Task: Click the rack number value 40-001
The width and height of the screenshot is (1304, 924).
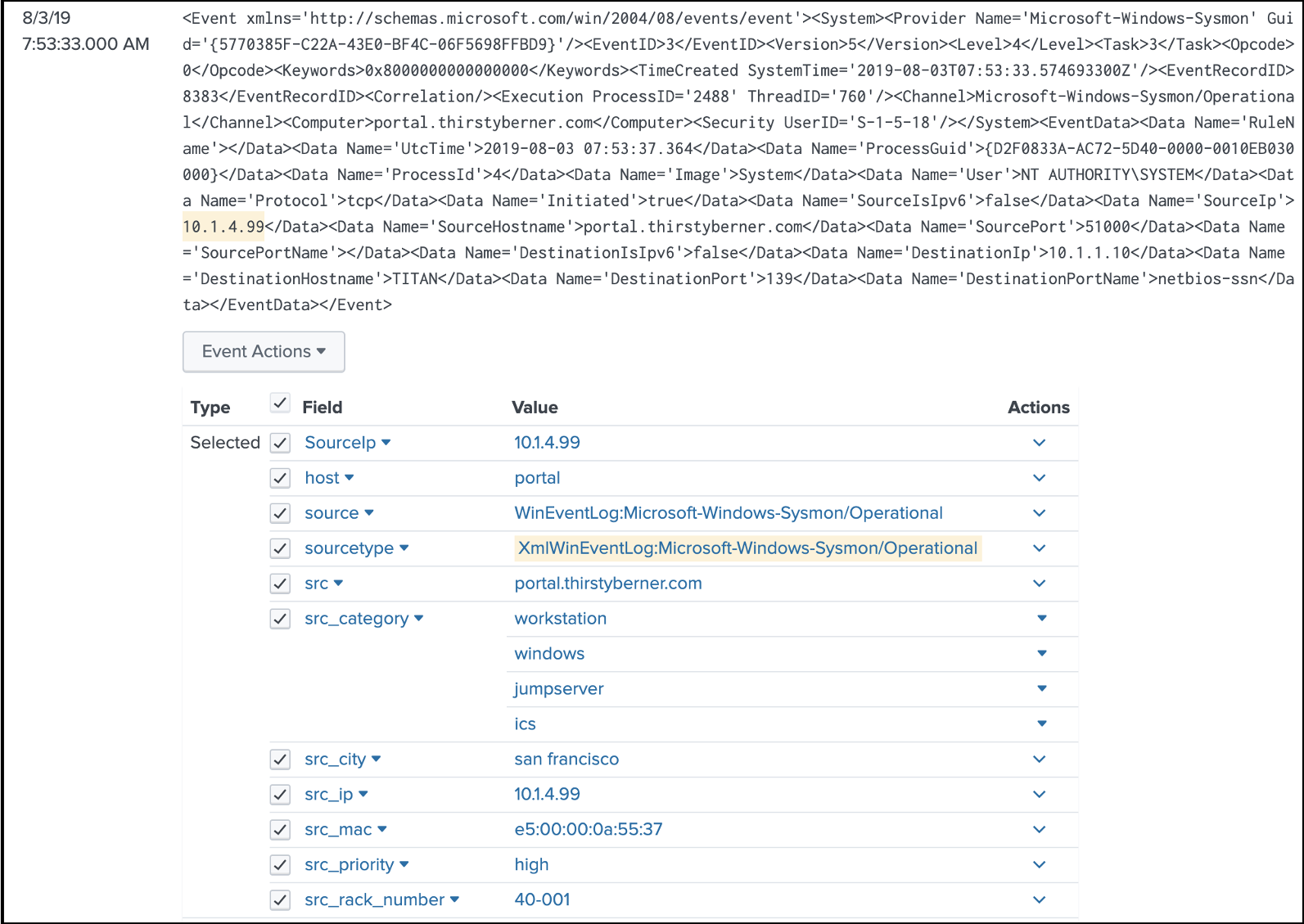Action: (542, 900)
